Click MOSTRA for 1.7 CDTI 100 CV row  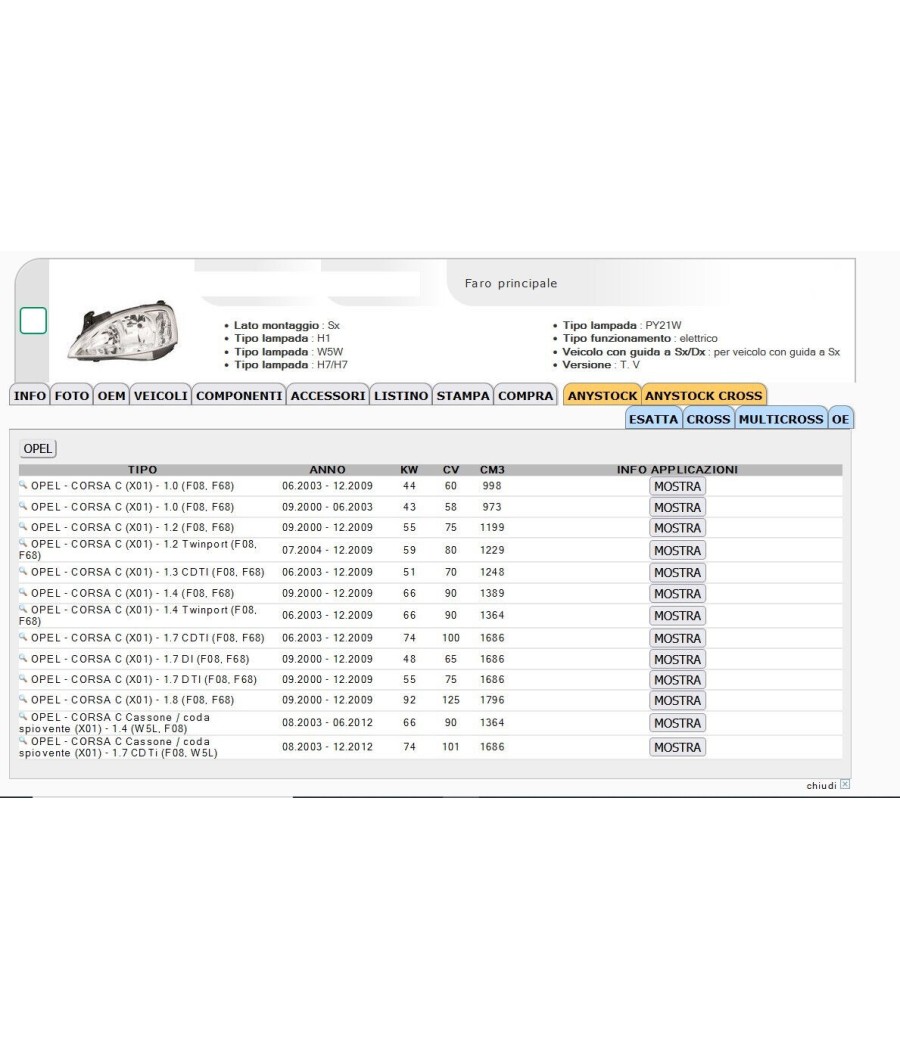coord(678,638)
